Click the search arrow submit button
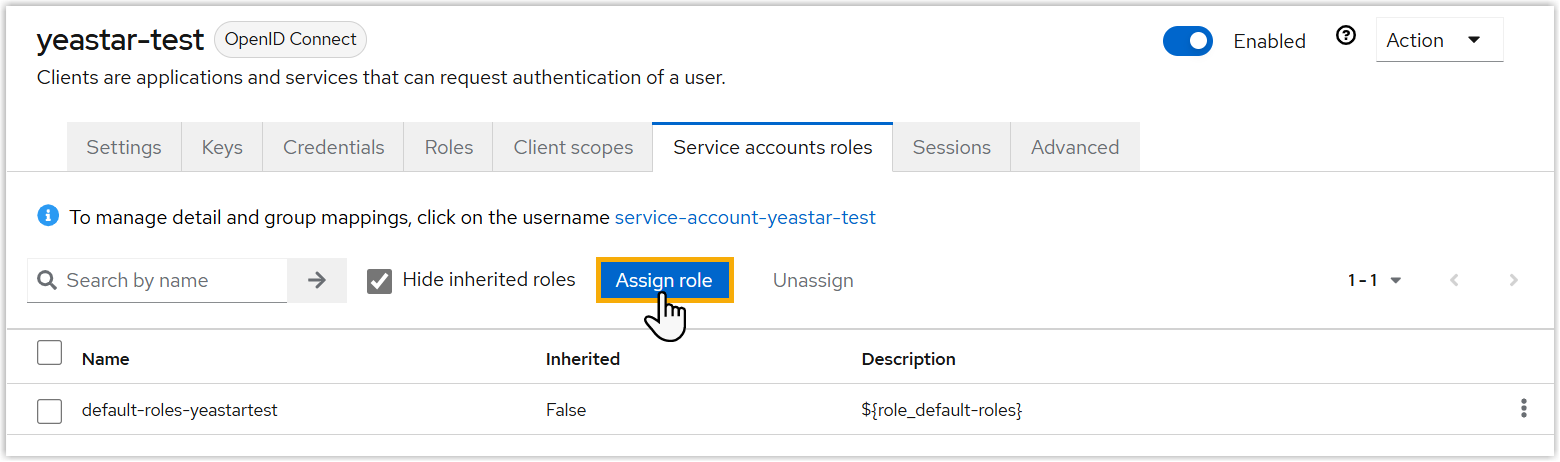The height and width of the screenshot is (462, 1560). click(x=317, y=281)
